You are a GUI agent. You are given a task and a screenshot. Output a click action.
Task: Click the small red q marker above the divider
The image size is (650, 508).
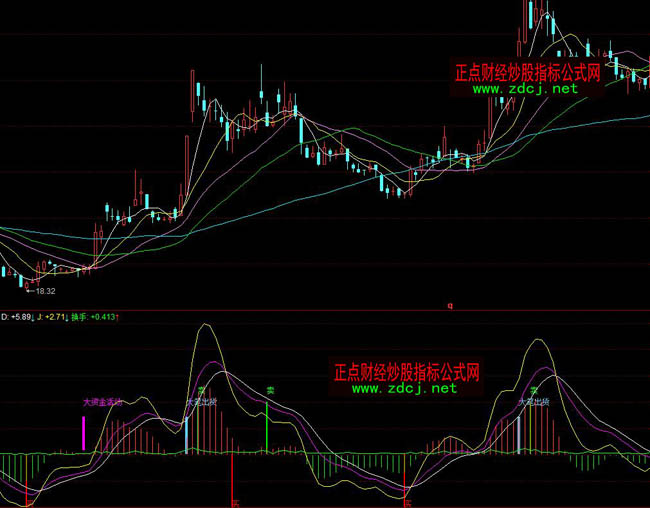tap(449, 305)
